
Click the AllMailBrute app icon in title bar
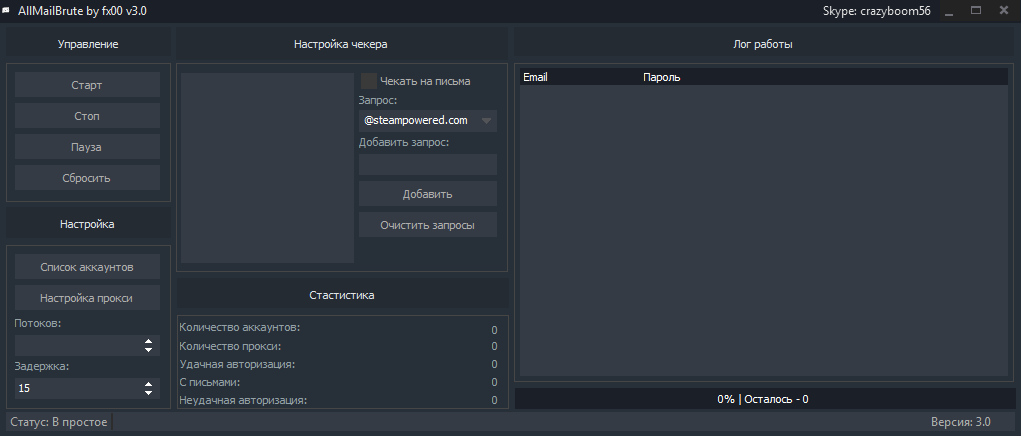pos(7,9)
